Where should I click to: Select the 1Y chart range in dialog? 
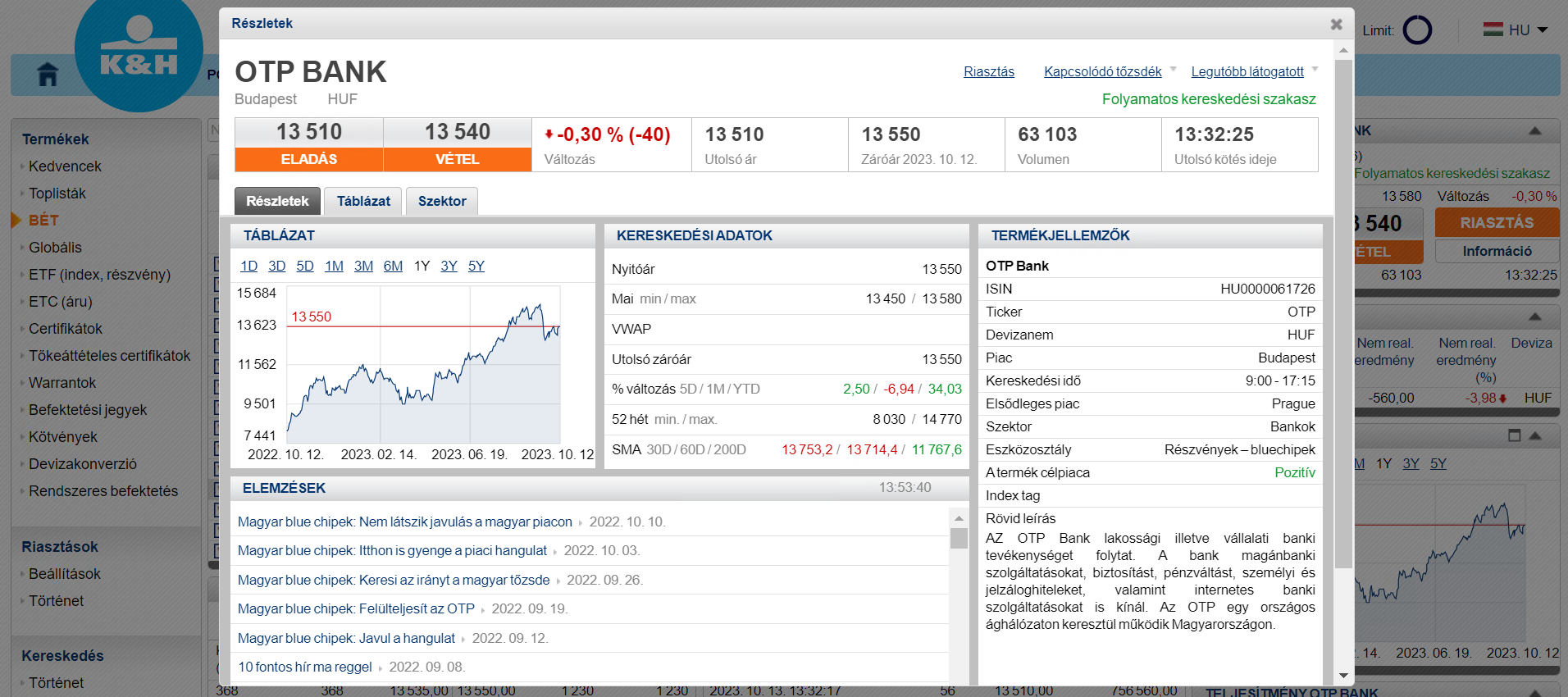tap(422, 266)
